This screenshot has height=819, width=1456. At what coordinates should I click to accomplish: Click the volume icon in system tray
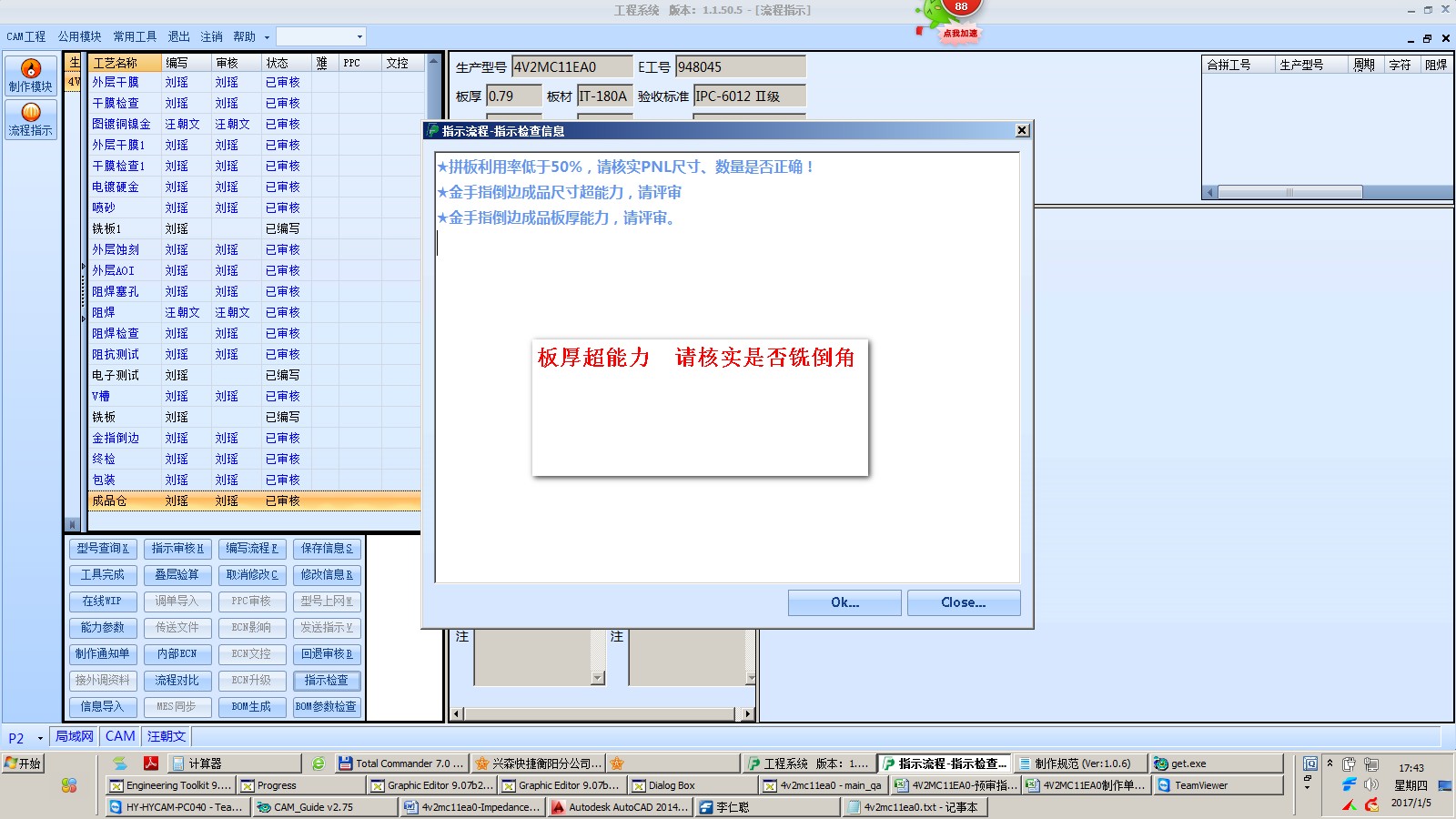click(x=1371, y=784)
